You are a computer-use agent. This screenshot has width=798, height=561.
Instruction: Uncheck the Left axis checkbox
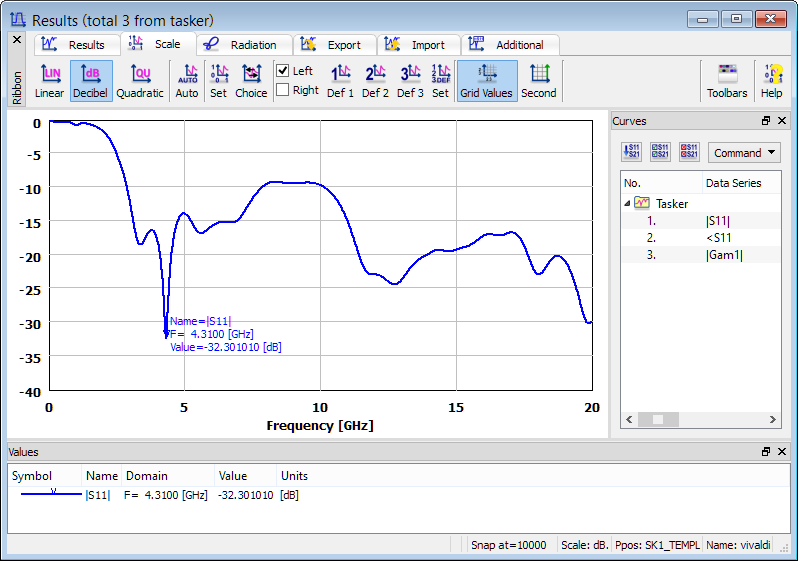coord(283,71)
